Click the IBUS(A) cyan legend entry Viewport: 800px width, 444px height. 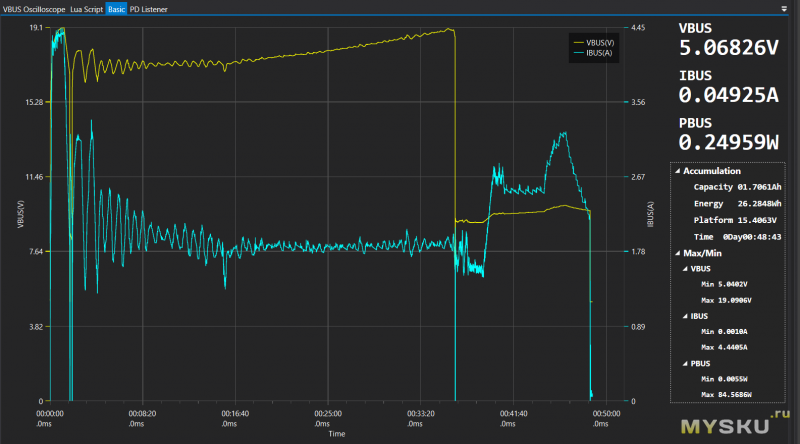592,54
